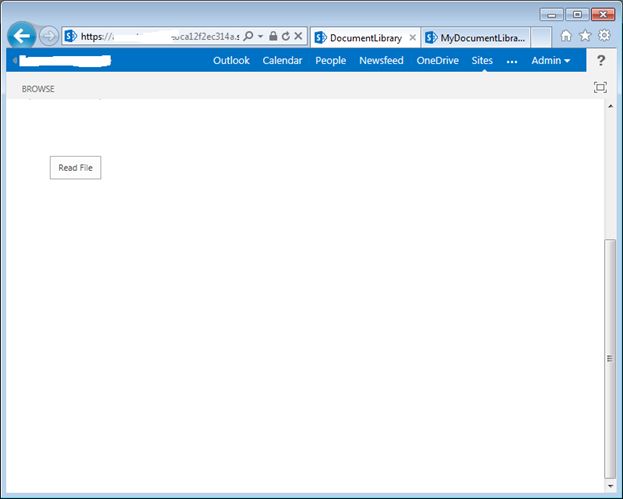Open a new blank browser tab

pos(541,38)
